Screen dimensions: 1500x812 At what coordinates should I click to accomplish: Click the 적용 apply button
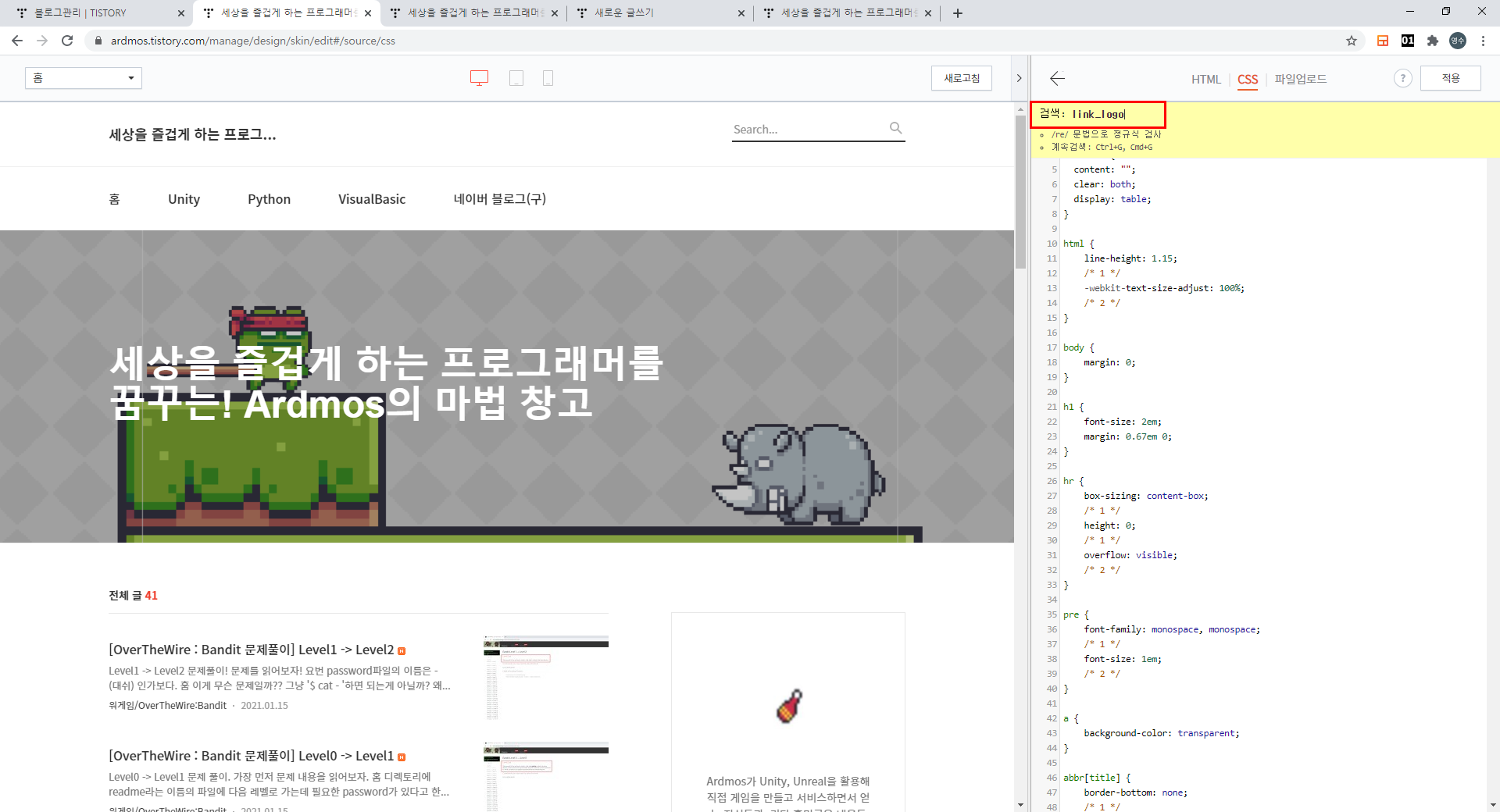(1451, 78)
